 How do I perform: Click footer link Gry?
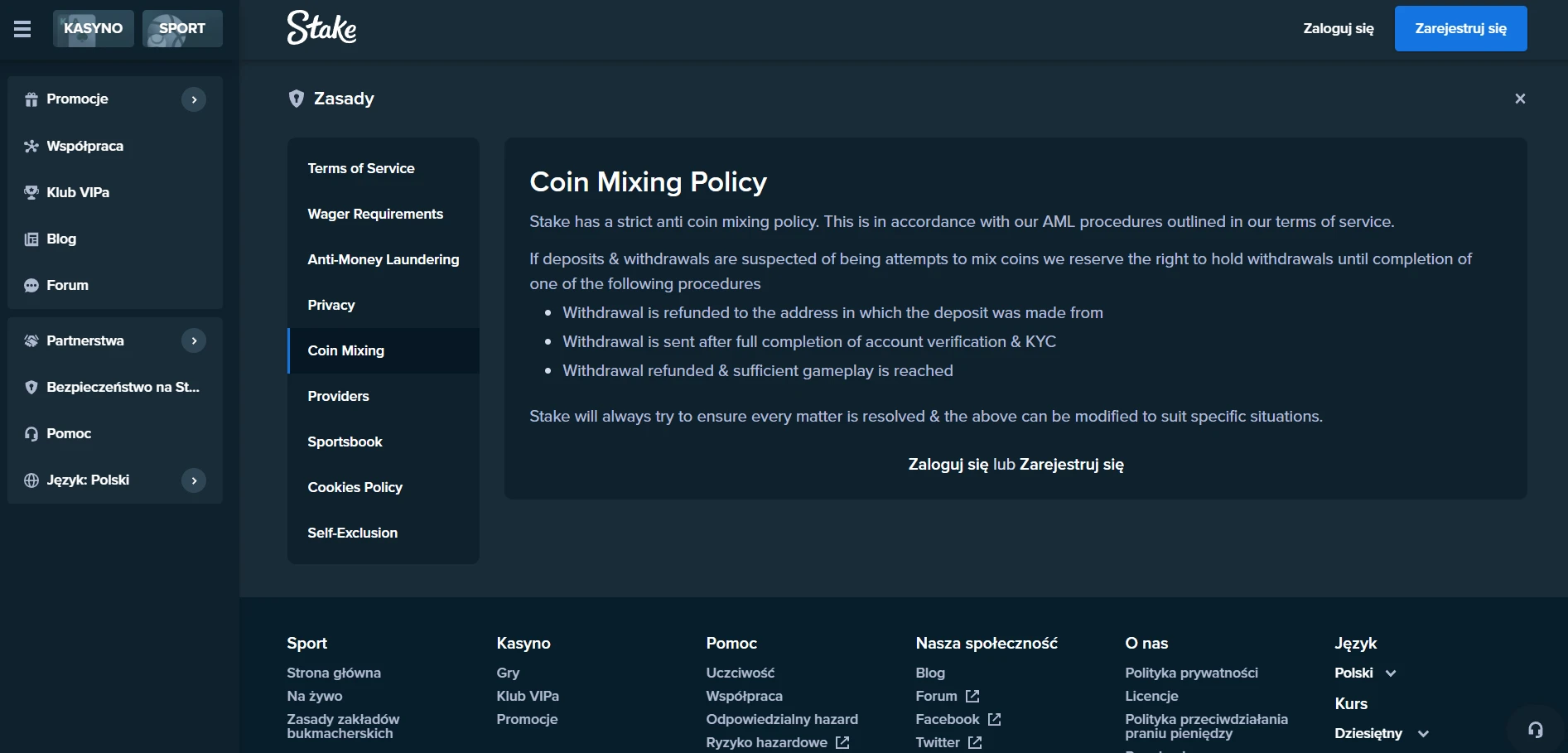(x=508, y=673)
